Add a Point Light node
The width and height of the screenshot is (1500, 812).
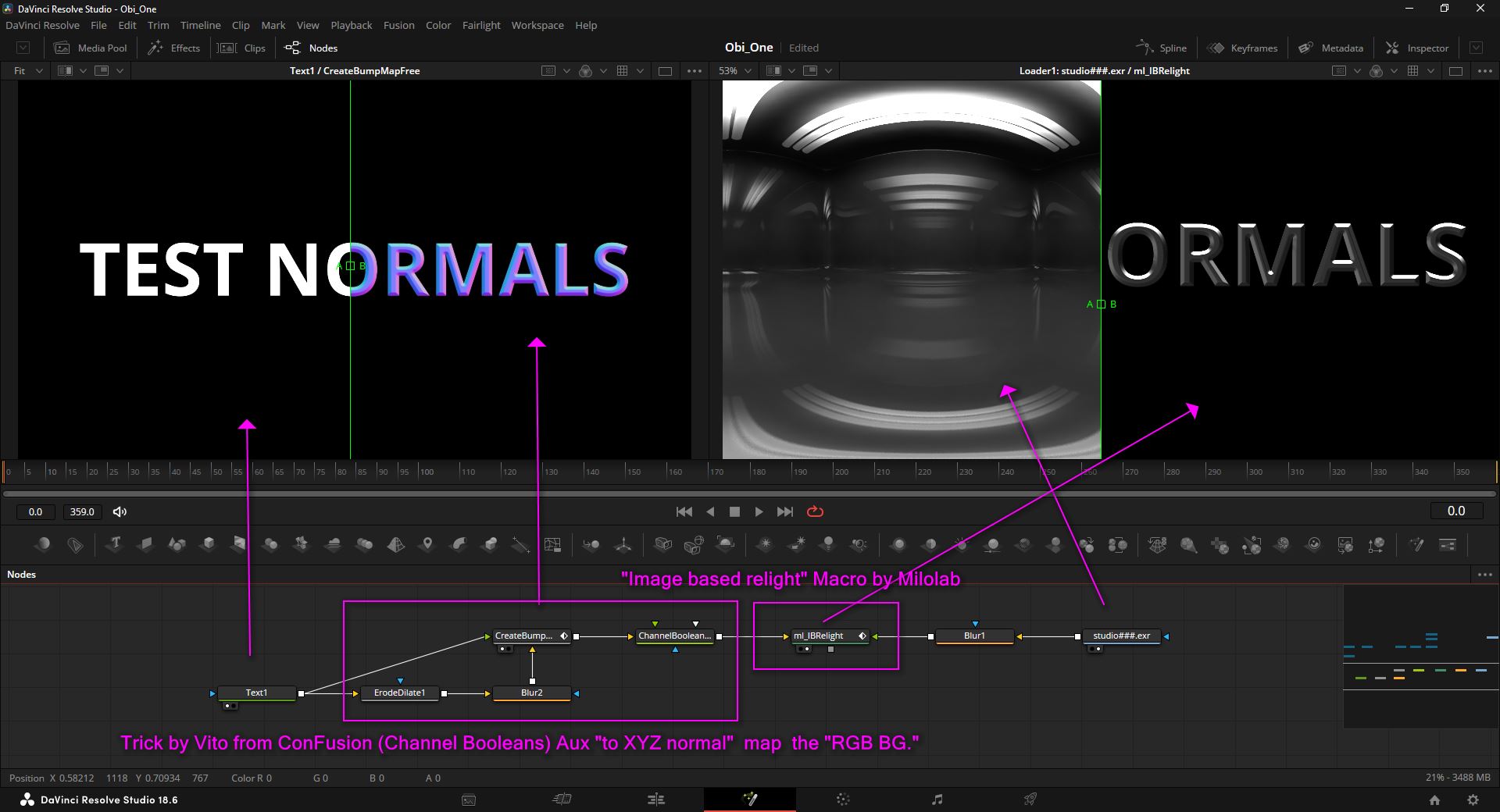pos(766,544)
